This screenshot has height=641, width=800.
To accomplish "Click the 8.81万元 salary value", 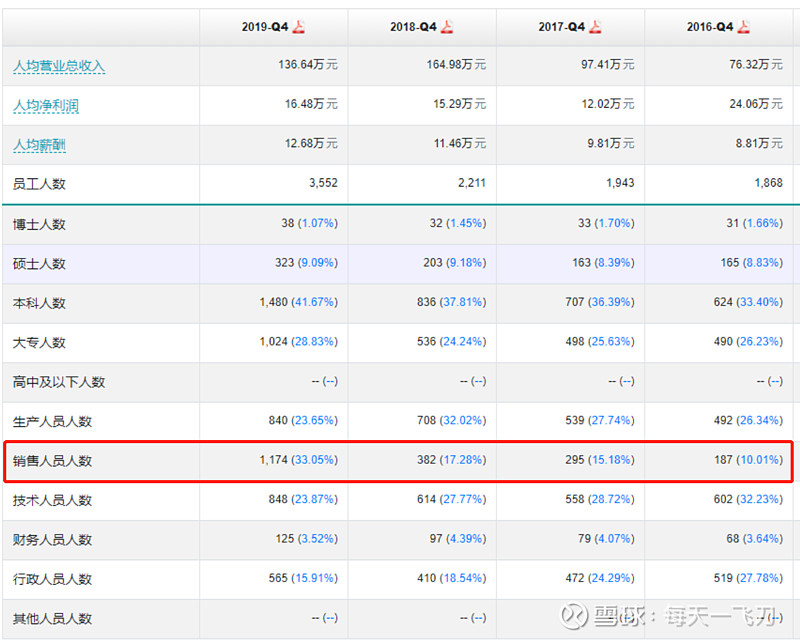I will pyautogui.click(x=759, y=143).
